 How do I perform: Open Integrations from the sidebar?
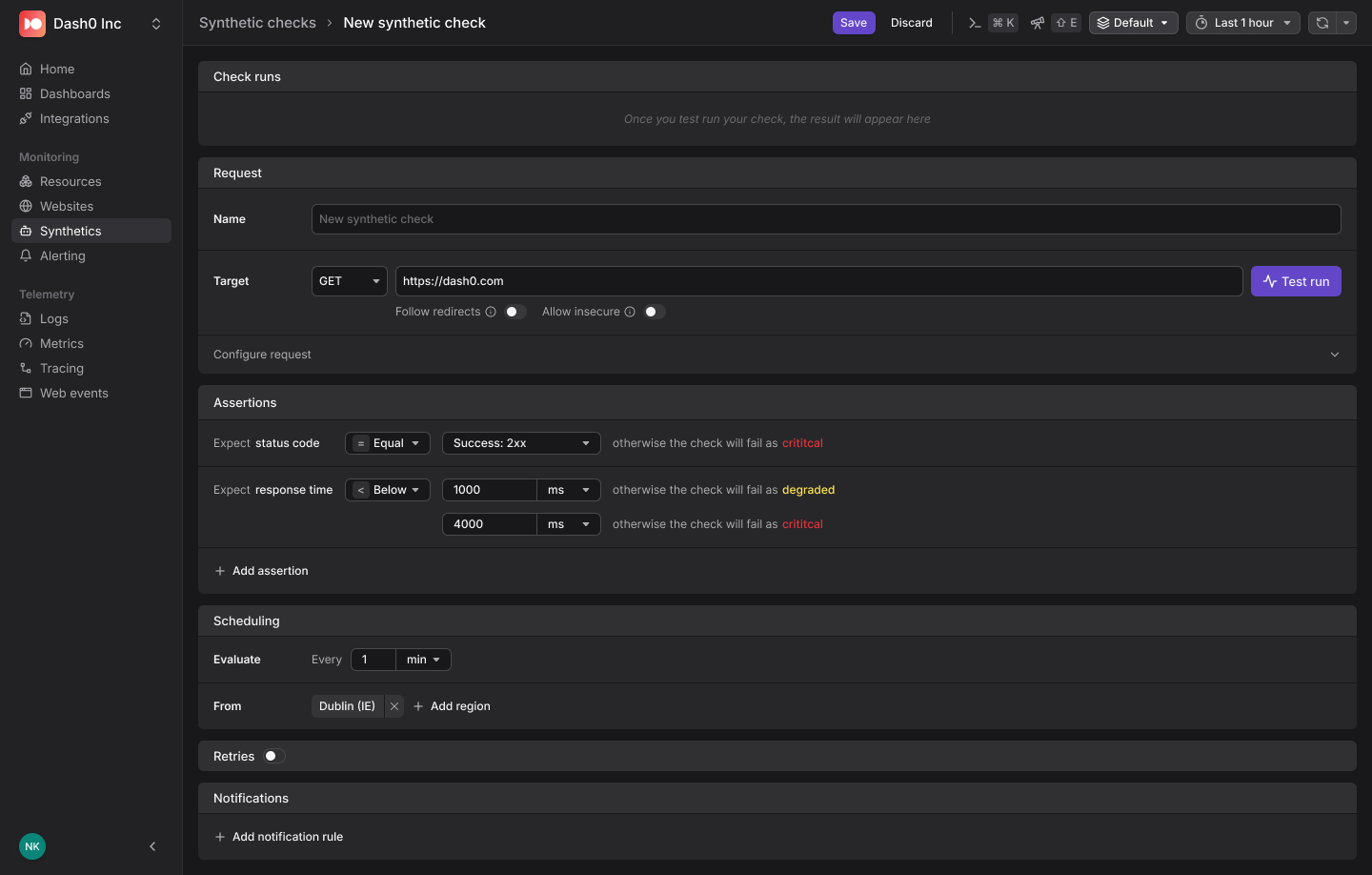(91, 118)
